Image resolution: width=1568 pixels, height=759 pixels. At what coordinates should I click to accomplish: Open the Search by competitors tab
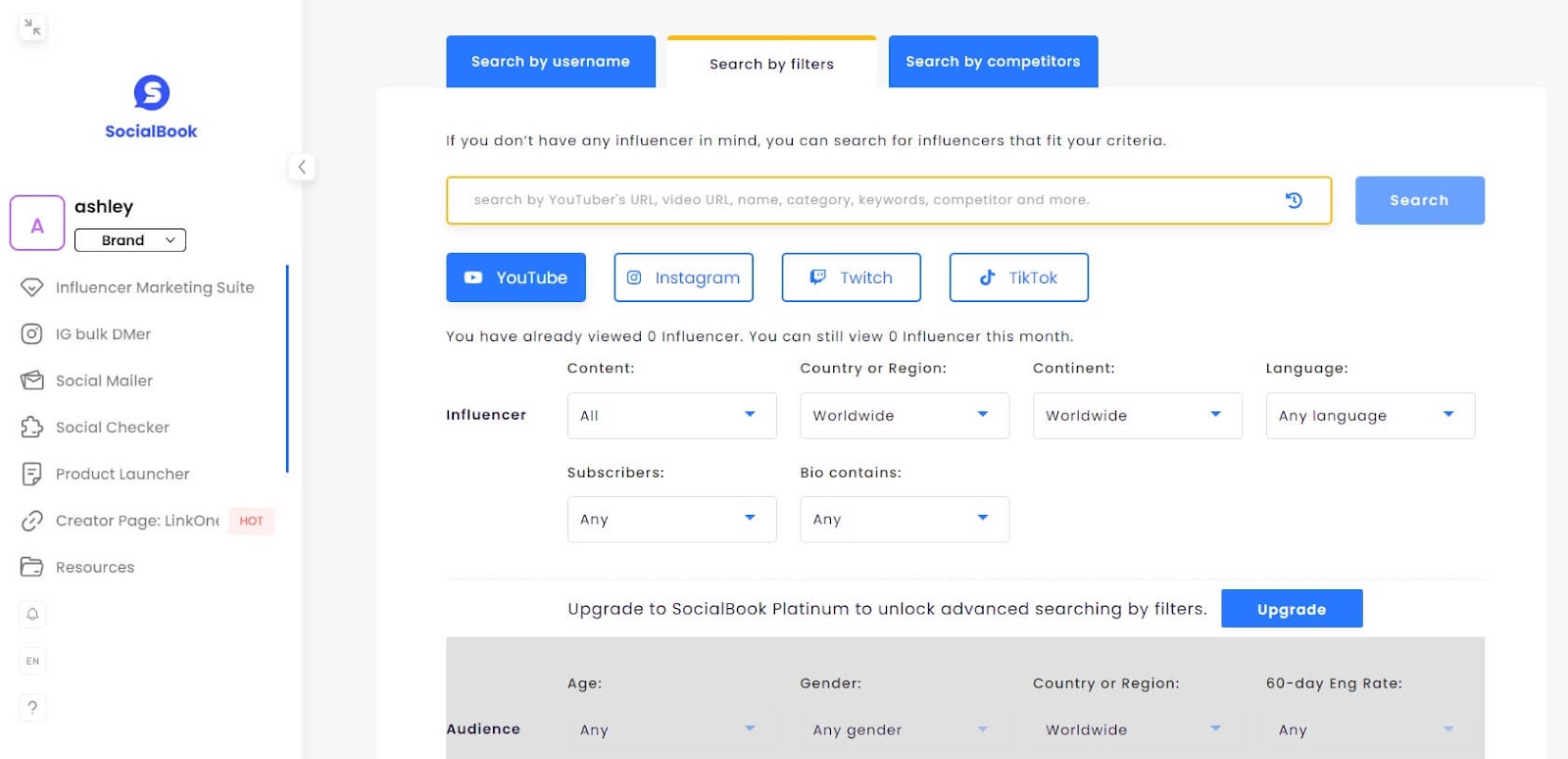click(992, 62)
